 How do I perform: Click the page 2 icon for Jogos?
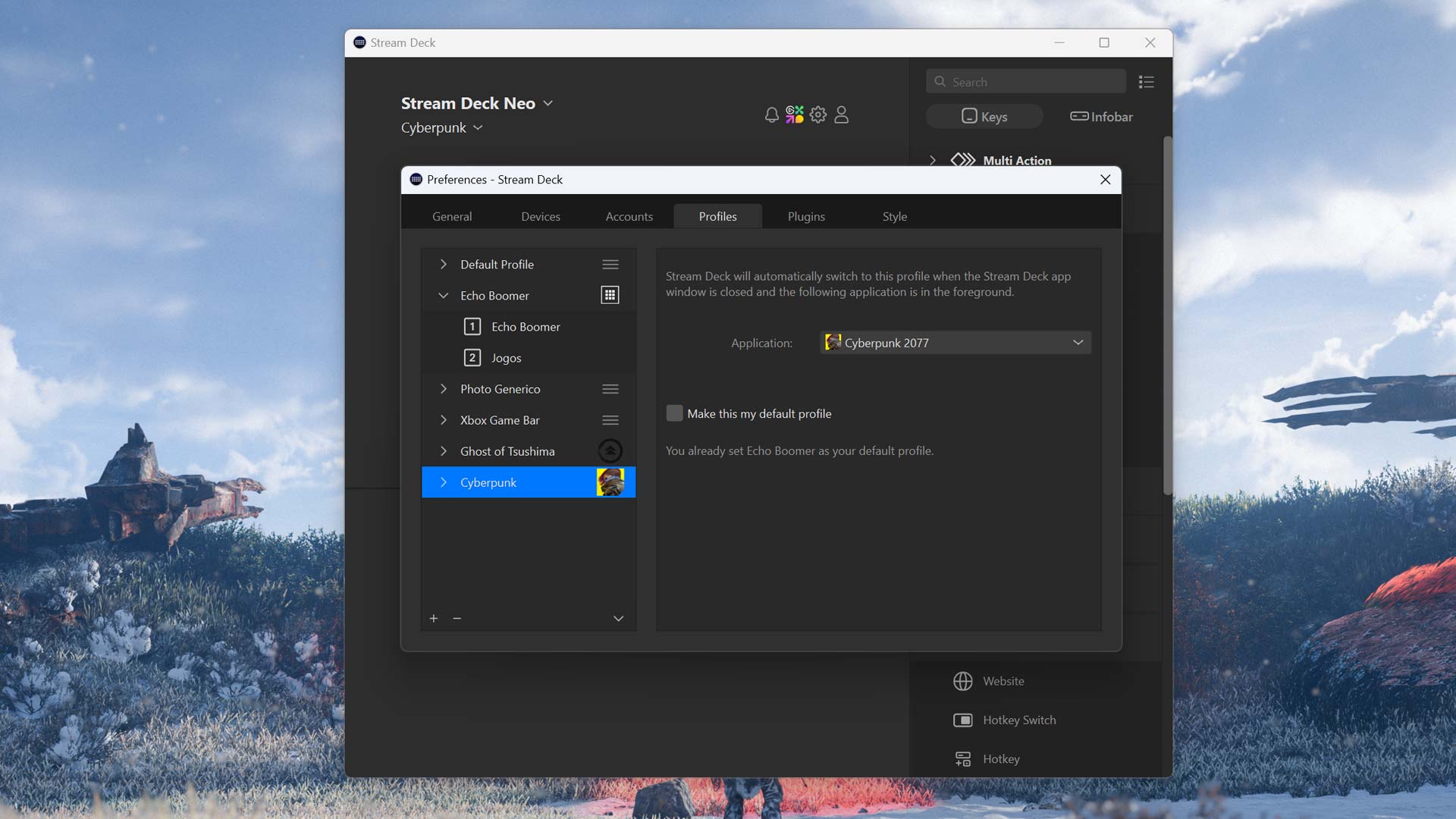[x=472, y=358]
